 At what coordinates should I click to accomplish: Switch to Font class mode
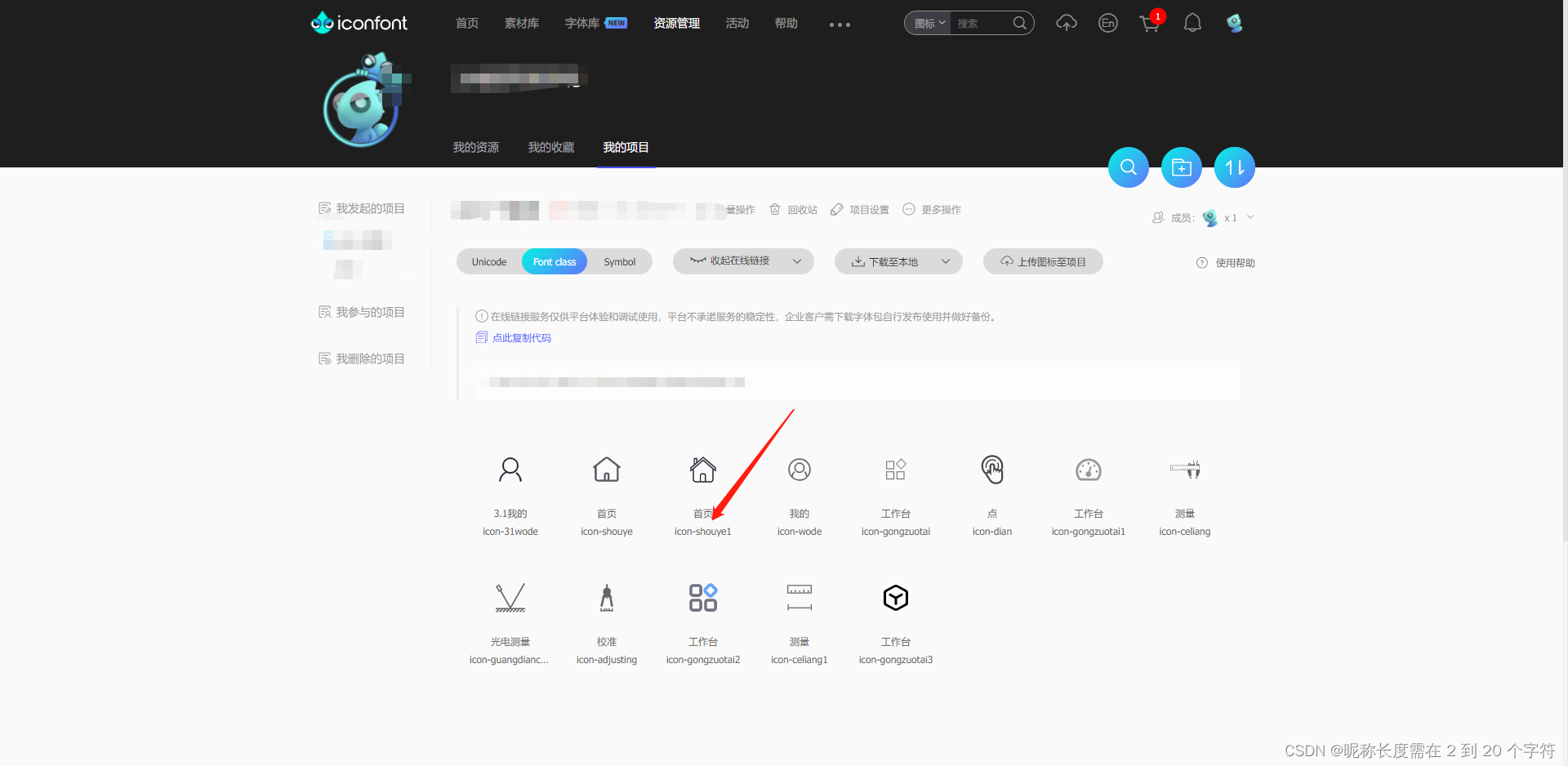click(x=555, y=262)
